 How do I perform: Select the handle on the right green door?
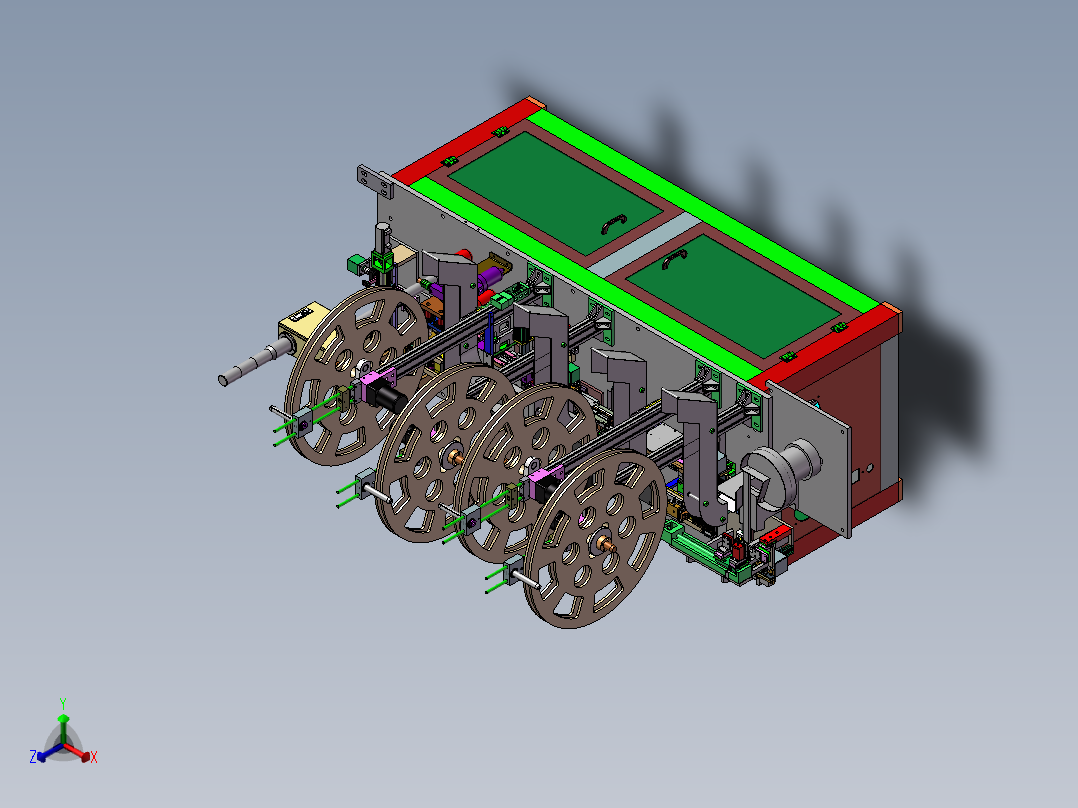pos(675,259)
